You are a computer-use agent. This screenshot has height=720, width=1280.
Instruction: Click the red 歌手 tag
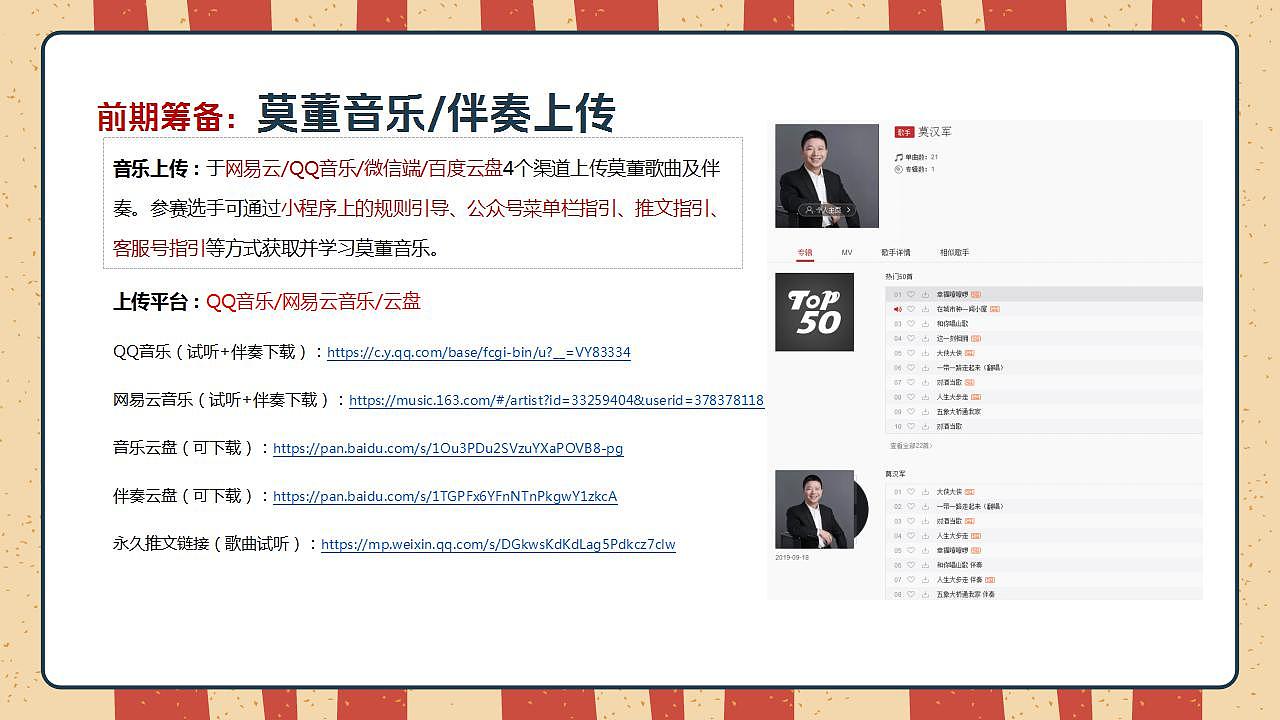(x=904, y=131)
